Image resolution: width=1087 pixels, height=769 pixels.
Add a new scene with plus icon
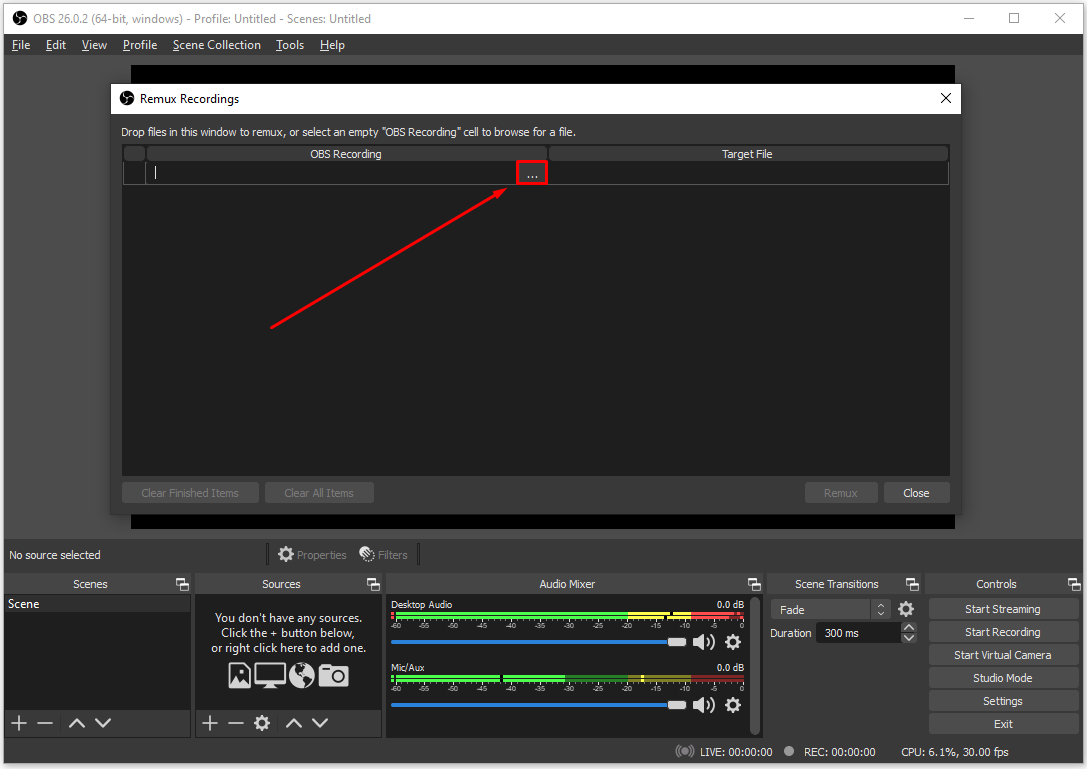(19, 723)
